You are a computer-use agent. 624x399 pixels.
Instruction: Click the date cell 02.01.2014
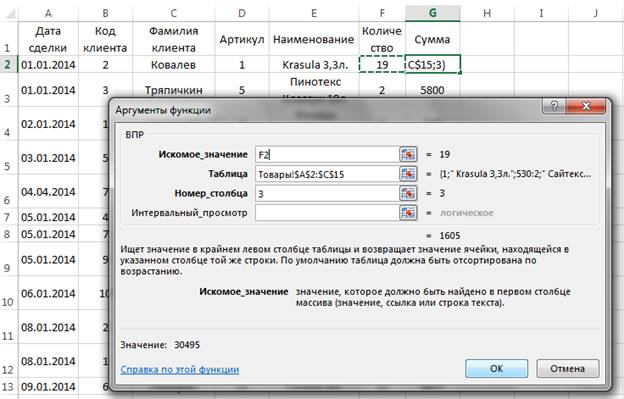click(48, 124)
